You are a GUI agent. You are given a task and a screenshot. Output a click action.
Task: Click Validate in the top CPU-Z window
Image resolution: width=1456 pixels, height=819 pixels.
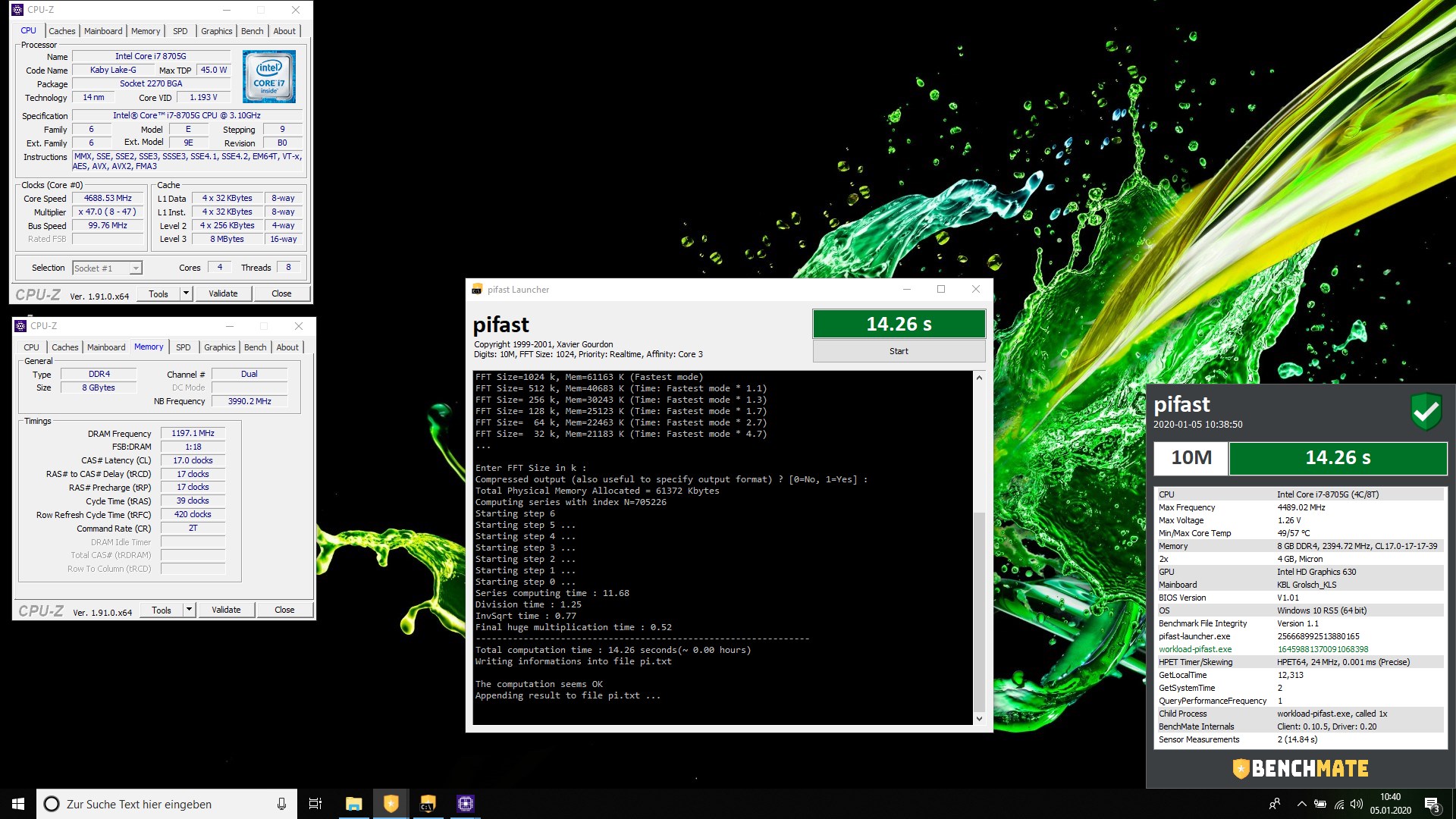223,293
